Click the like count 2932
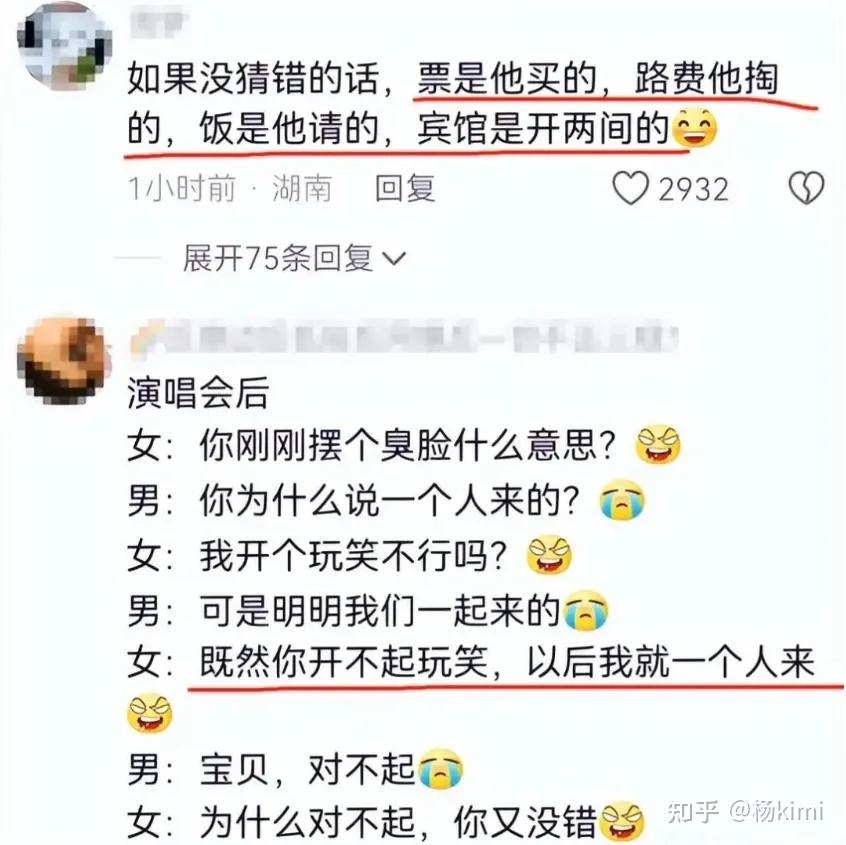The height and width of the screenshot is (845, 846). [693, 189]
